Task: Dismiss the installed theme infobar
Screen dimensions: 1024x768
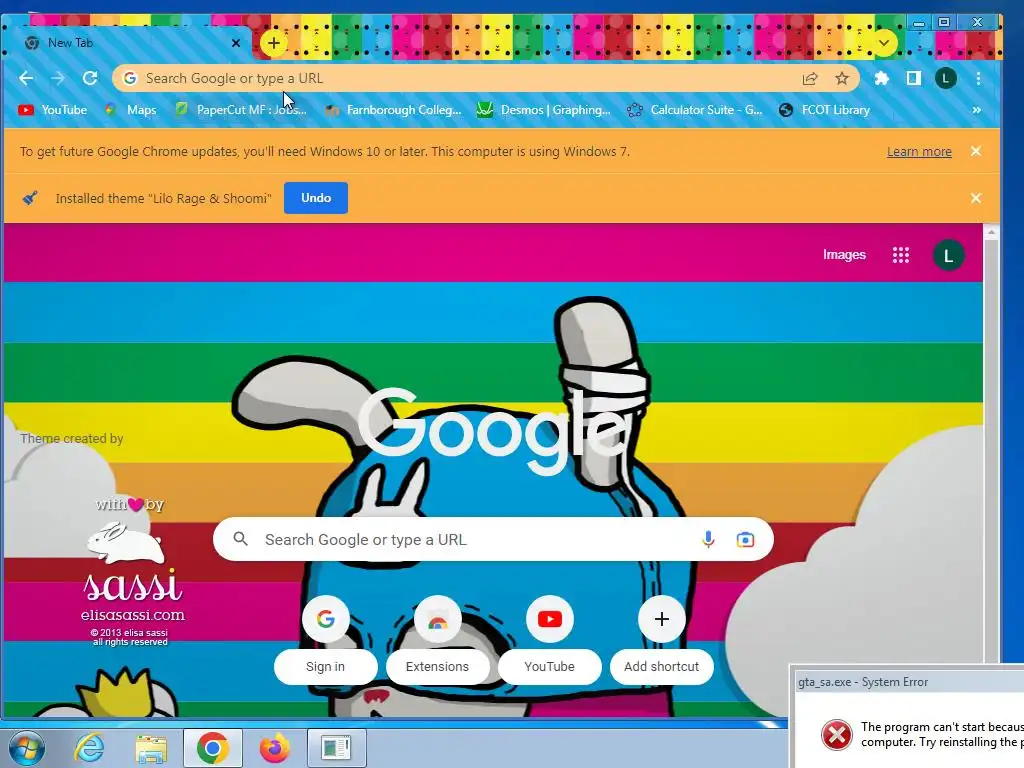Action: [x=976, y=198]
